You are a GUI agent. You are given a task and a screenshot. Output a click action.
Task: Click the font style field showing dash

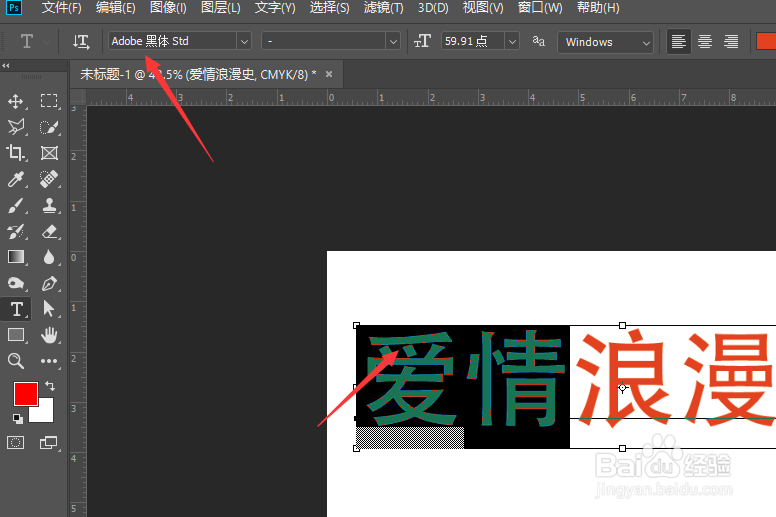324,42
